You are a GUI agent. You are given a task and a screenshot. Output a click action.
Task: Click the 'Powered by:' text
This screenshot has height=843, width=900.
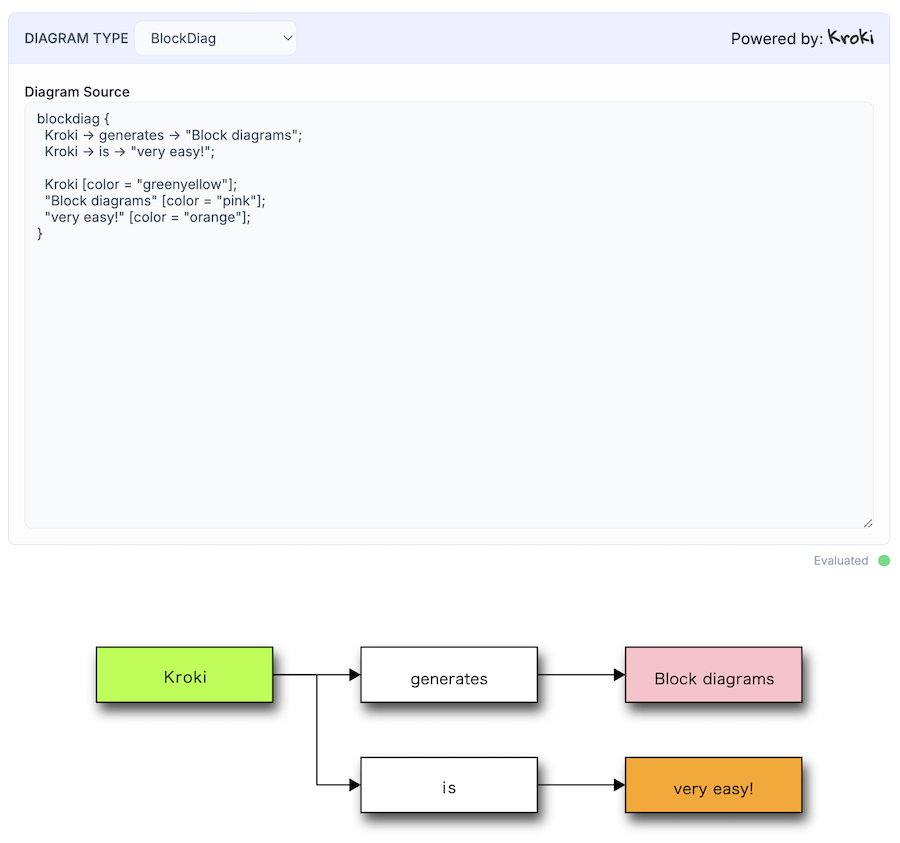[777, 38]
